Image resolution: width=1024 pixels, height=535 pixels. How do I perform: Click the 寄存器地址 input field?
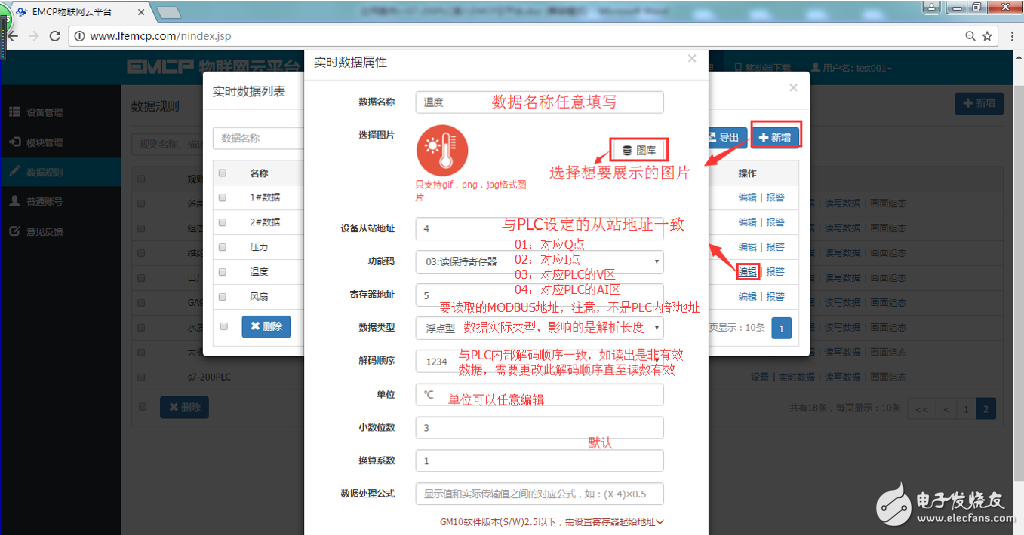coord(539,295)
